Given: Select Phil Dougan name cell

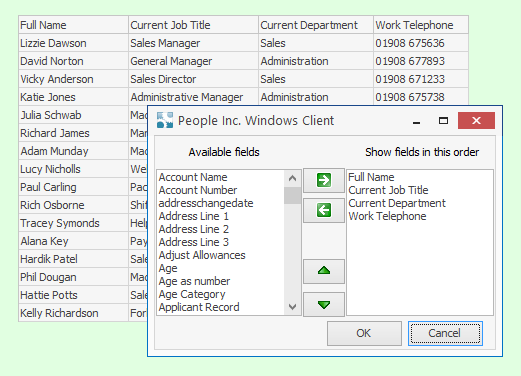Looking at the screenshot, I should 73,277.
